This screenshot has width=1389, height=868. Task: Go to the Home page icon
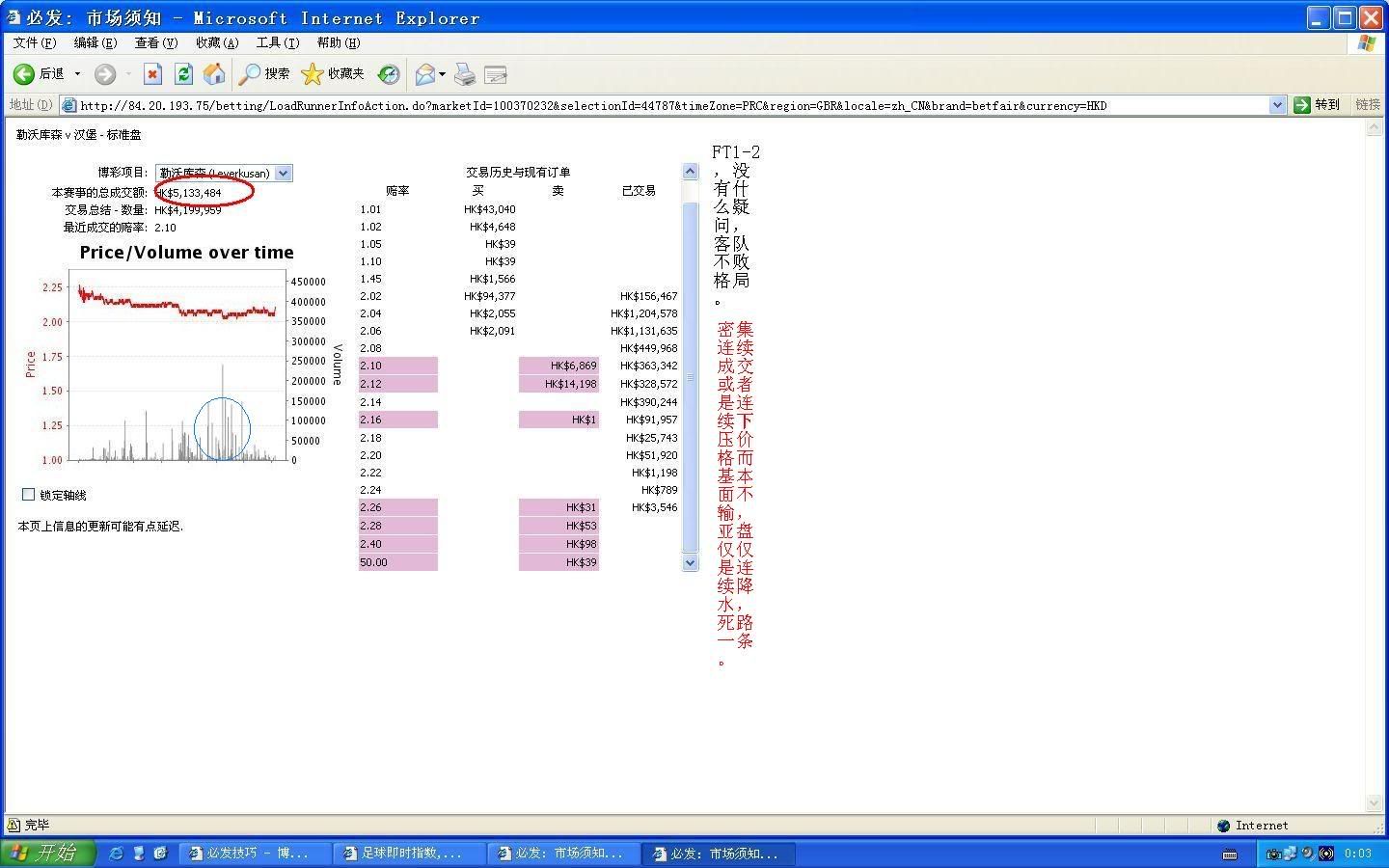[214, 74]
